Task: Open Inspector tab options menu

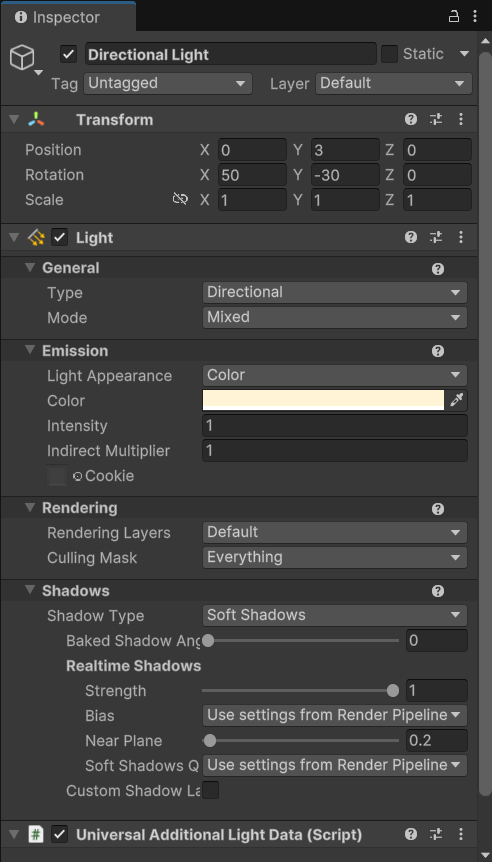Action: pos(475,16)
